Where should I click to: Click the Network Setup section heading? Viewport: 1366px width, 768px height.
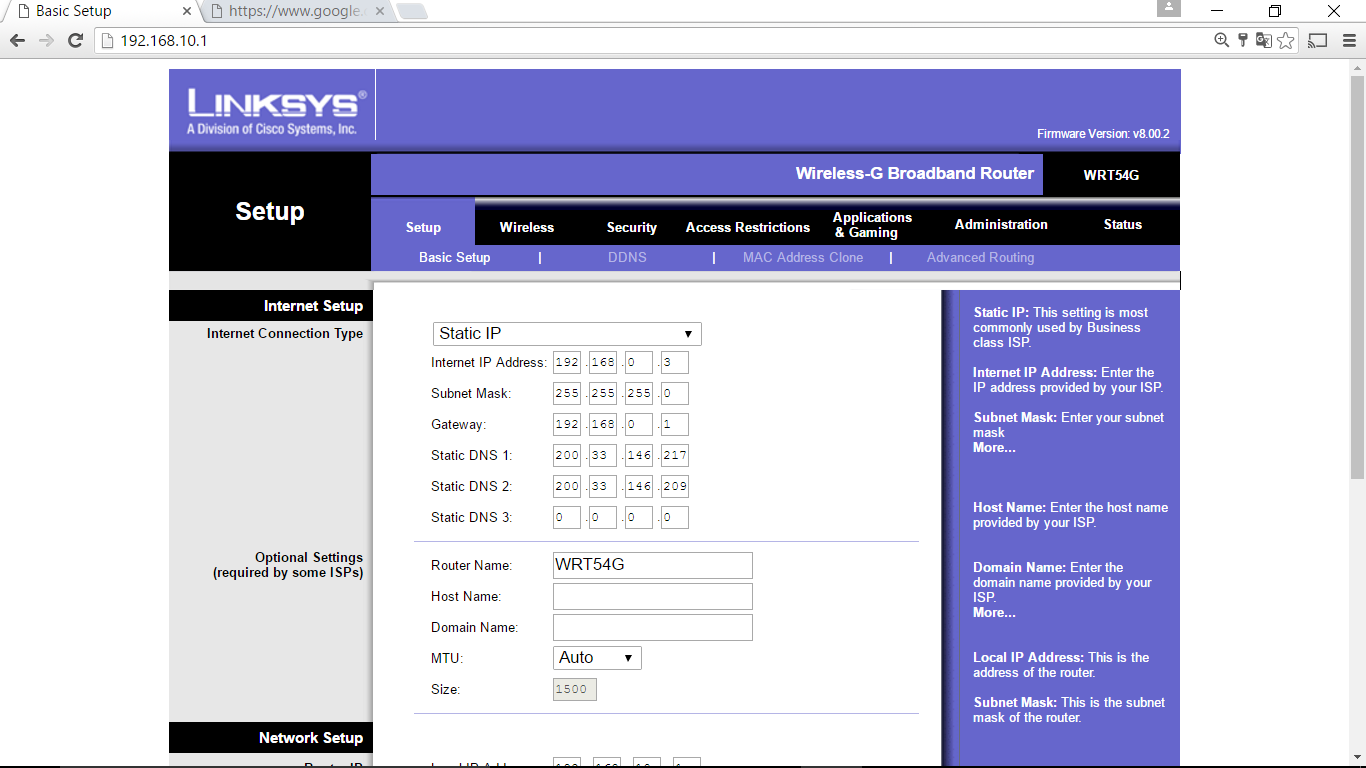(311, 738)
